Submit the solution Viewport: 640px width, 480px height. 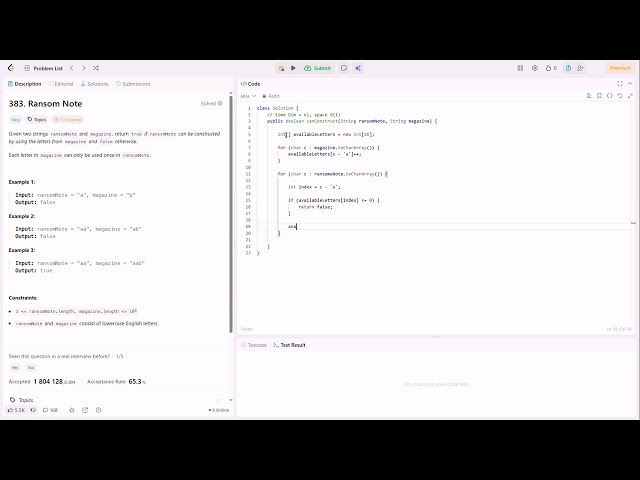pos(318,68)
